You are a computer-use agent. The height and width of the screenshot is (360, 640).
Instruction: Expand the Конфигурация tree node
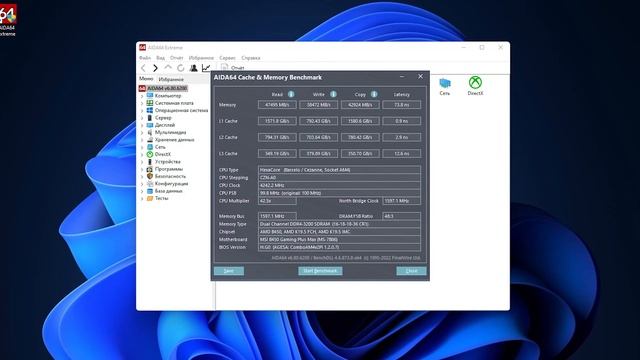click(142, 184)
